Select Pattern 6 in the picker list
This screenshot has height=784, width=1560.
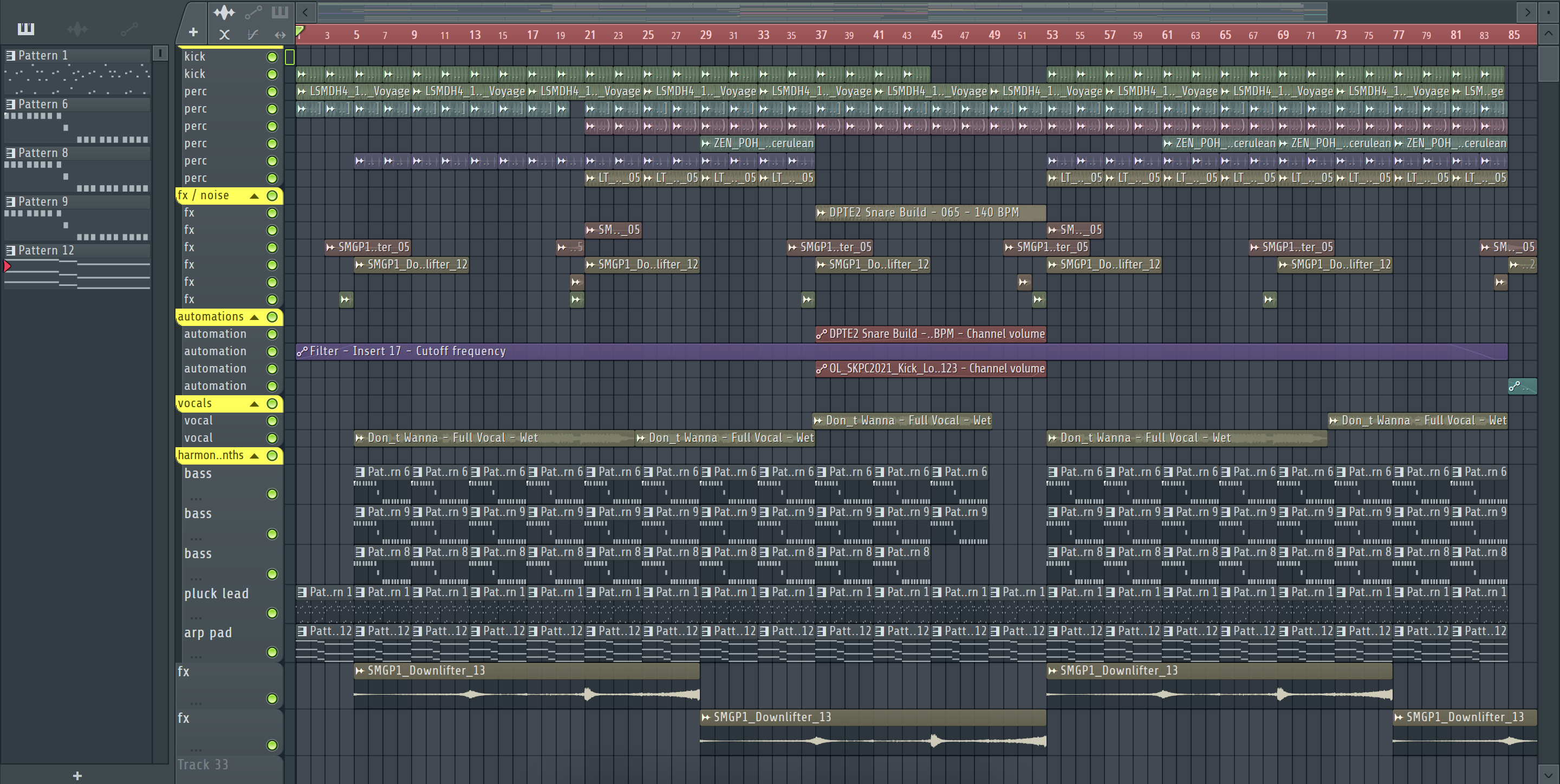[x=77, y=104]
